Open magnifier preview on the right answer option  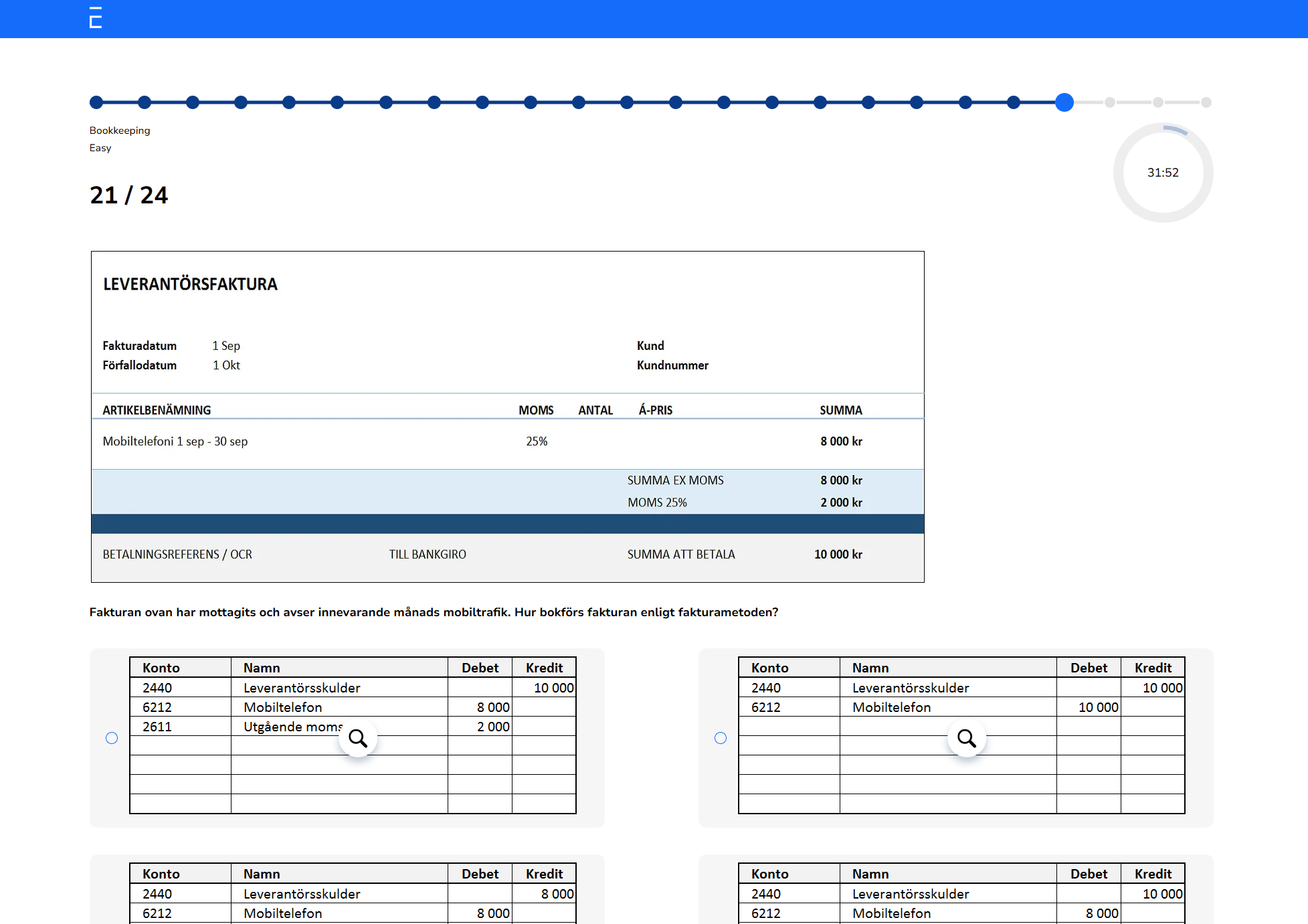[967, 737]
